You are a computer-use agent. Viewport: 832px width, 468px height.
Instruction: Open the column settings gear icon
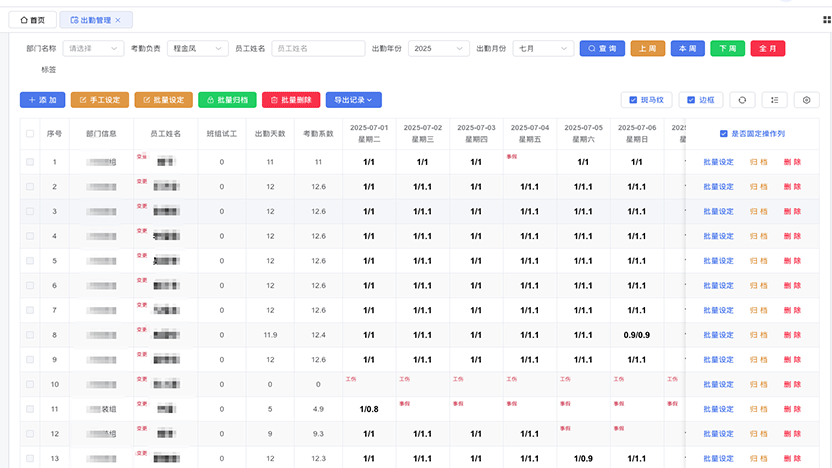(806, 100)
